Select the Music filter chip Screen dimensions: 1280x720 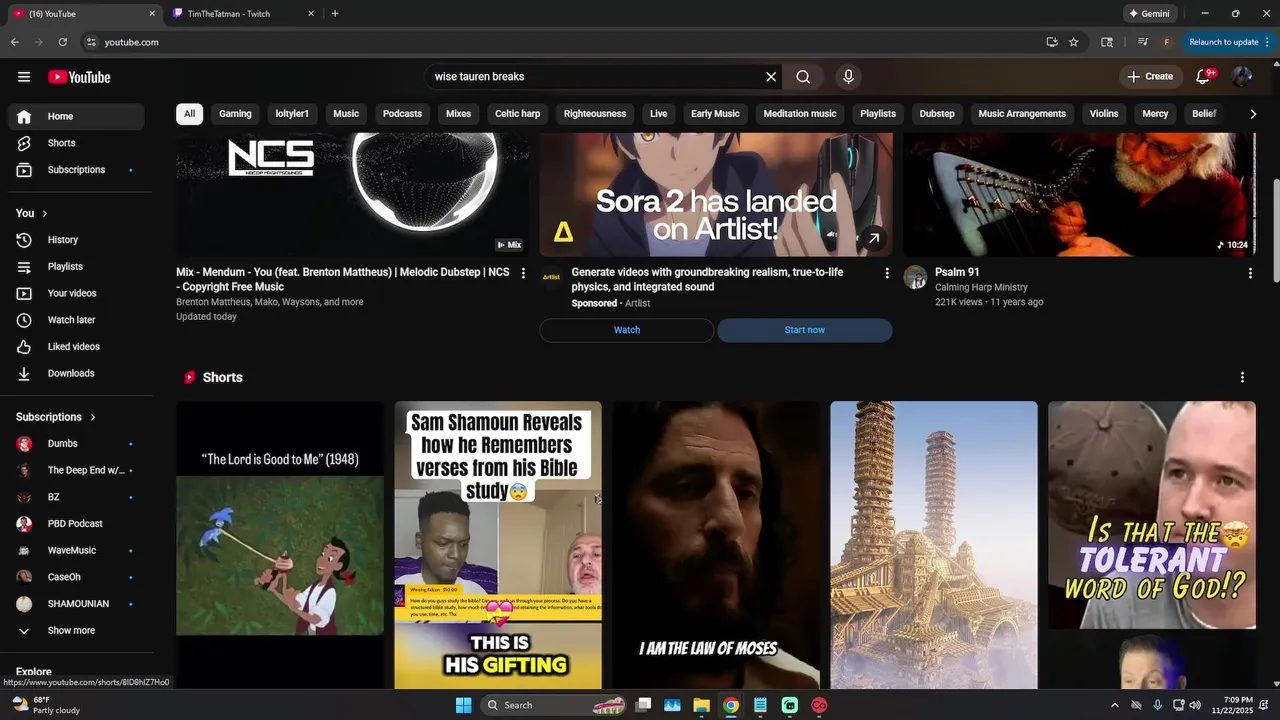coord(346,114)
